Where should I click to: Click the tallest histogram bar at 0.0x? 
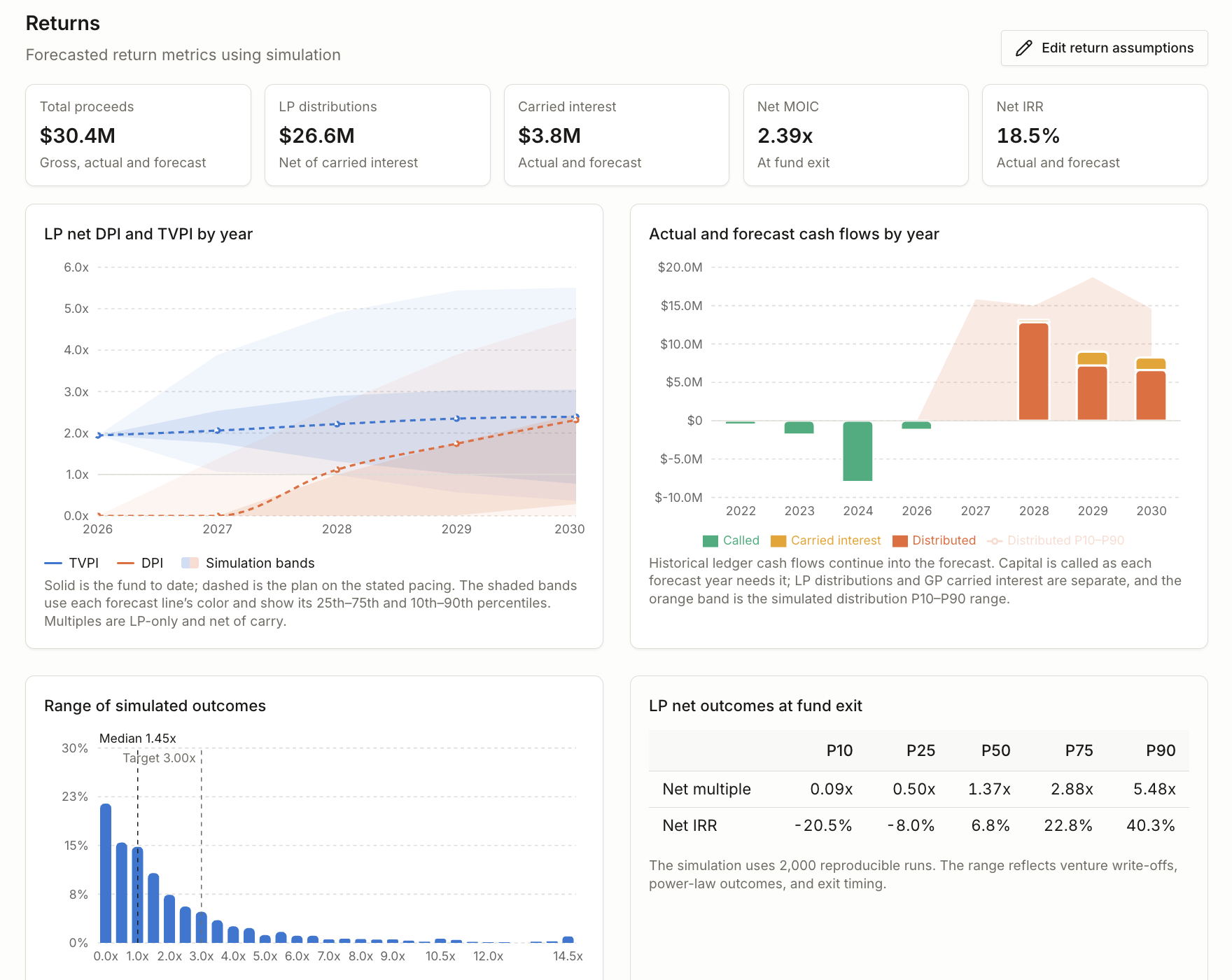point(106,873)
